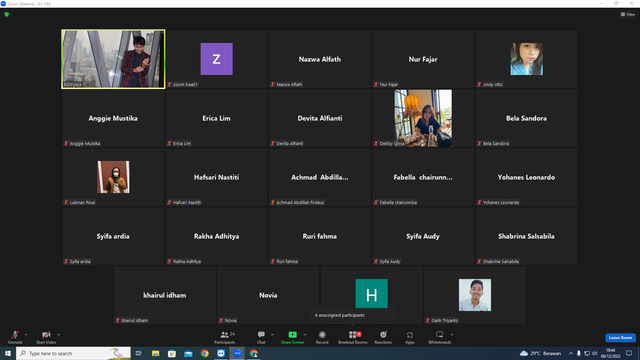The width and height of the screenshot is (640, 360).
Task: Open the notification center icon
Action: (629, 353)
